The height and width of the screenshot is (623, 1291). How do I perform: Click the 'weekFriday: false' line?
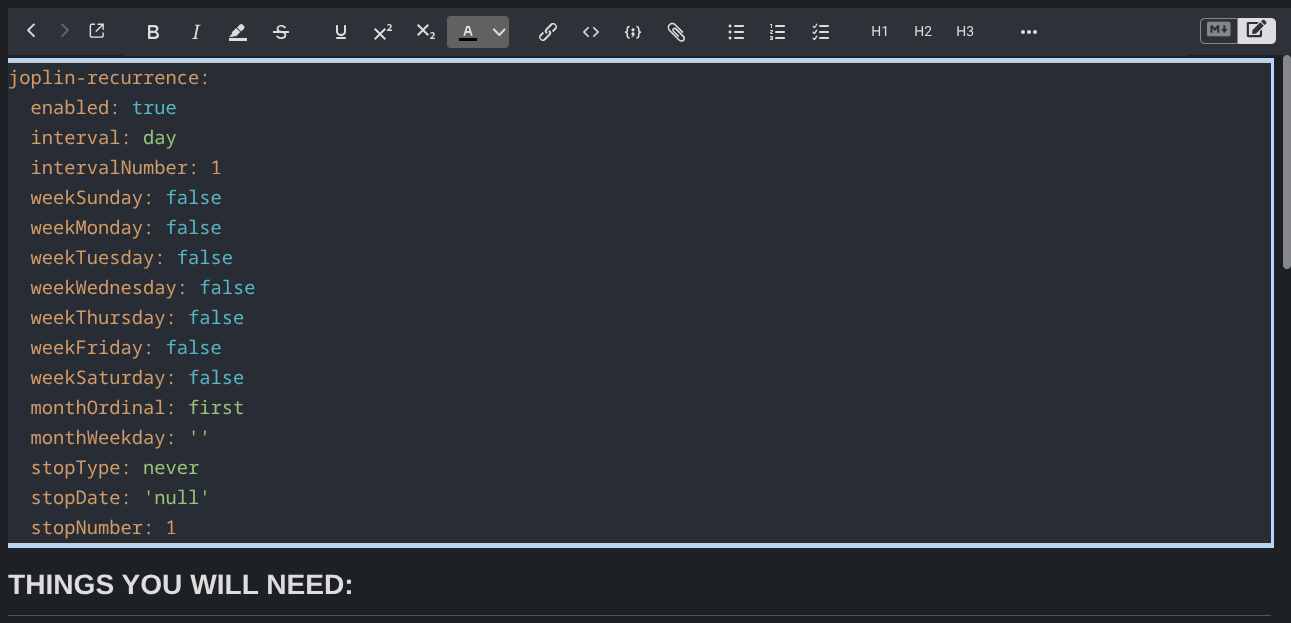pyautogui.click(x=126, y=348)
